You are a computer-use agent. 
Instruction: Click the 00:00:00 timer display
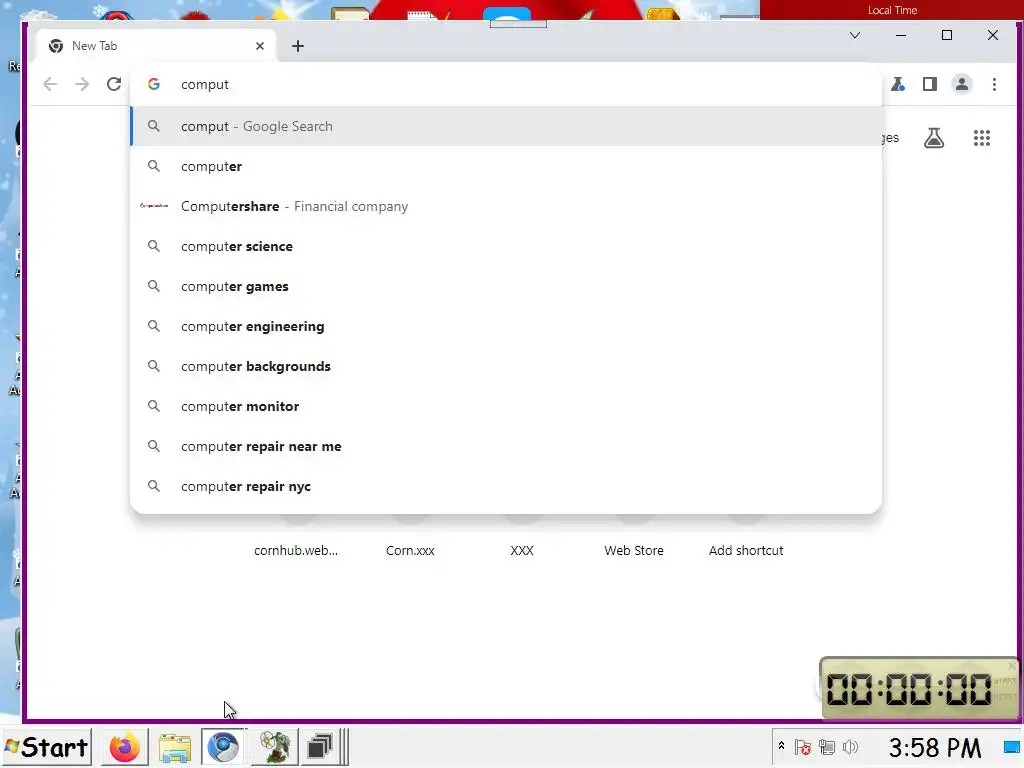coord(908,689)
